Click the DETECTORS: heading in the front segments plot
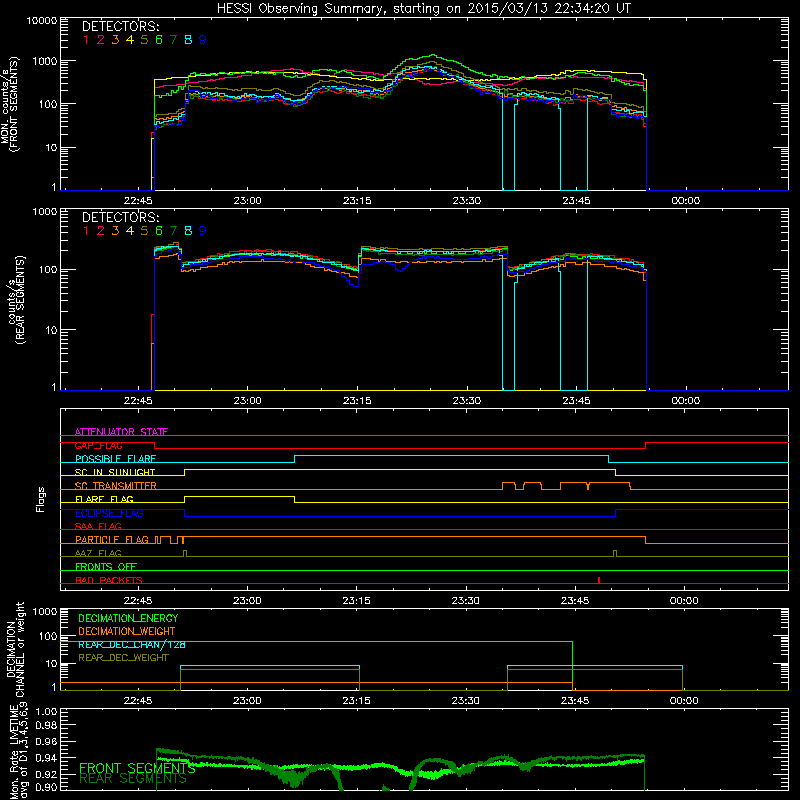800x800 pixels. pos(121,26)
